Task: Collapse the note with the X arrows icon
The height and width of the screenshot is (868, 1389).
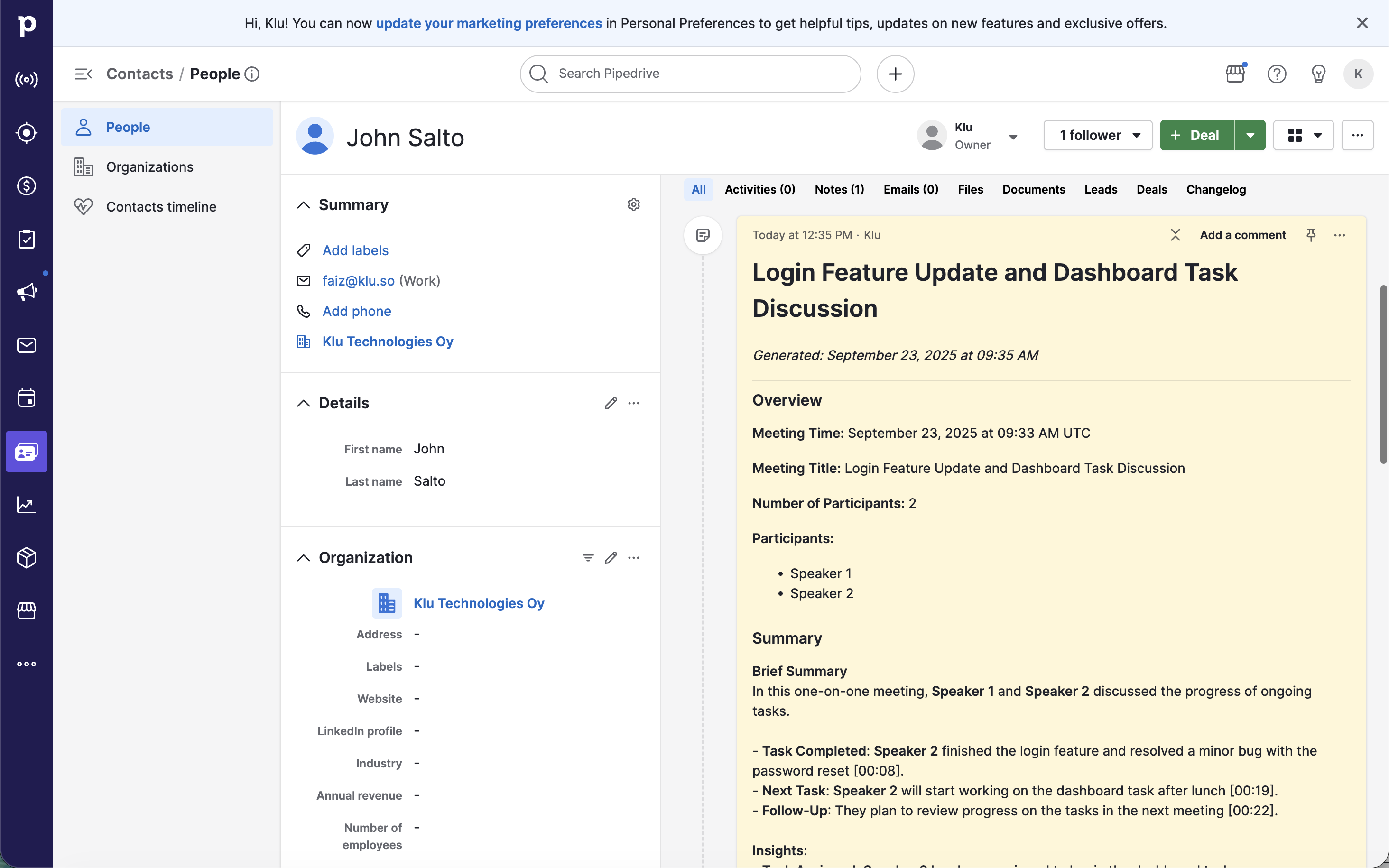Action: [x=1176, y=235]
